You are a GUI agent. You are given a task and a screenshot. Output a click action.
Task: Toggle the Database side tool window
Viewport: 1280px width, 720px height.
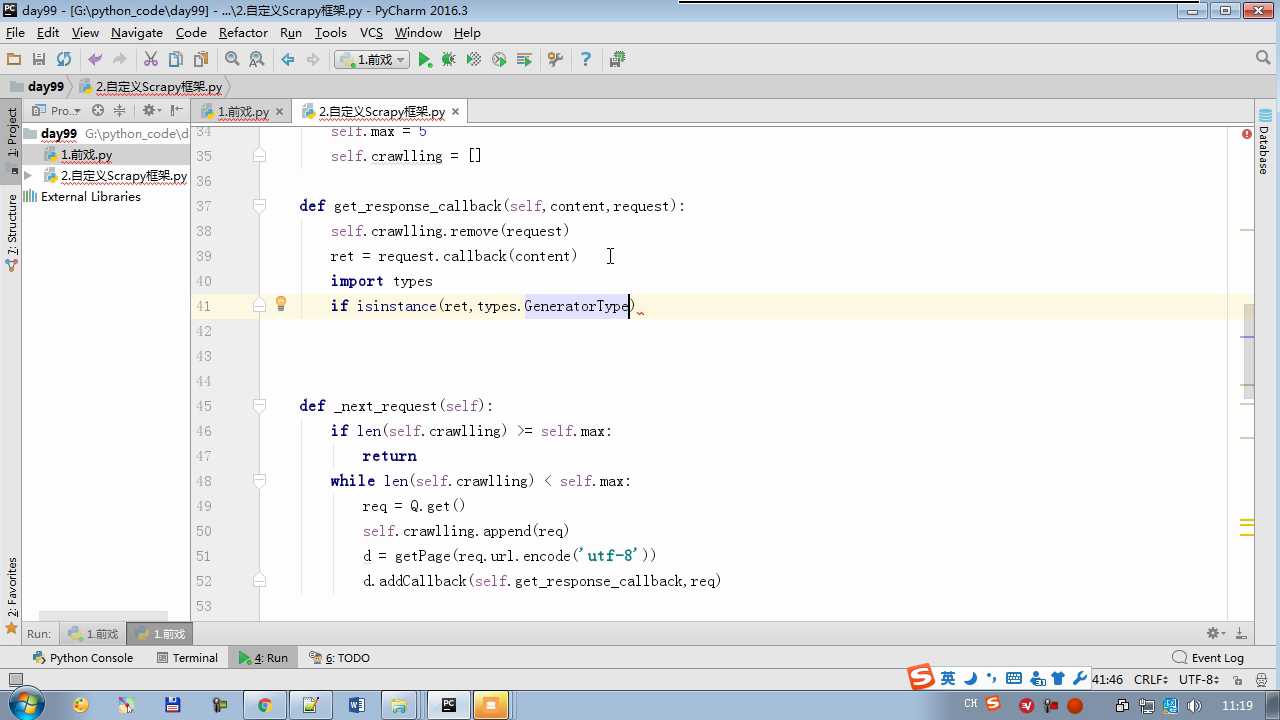(x=1264, y=142)
